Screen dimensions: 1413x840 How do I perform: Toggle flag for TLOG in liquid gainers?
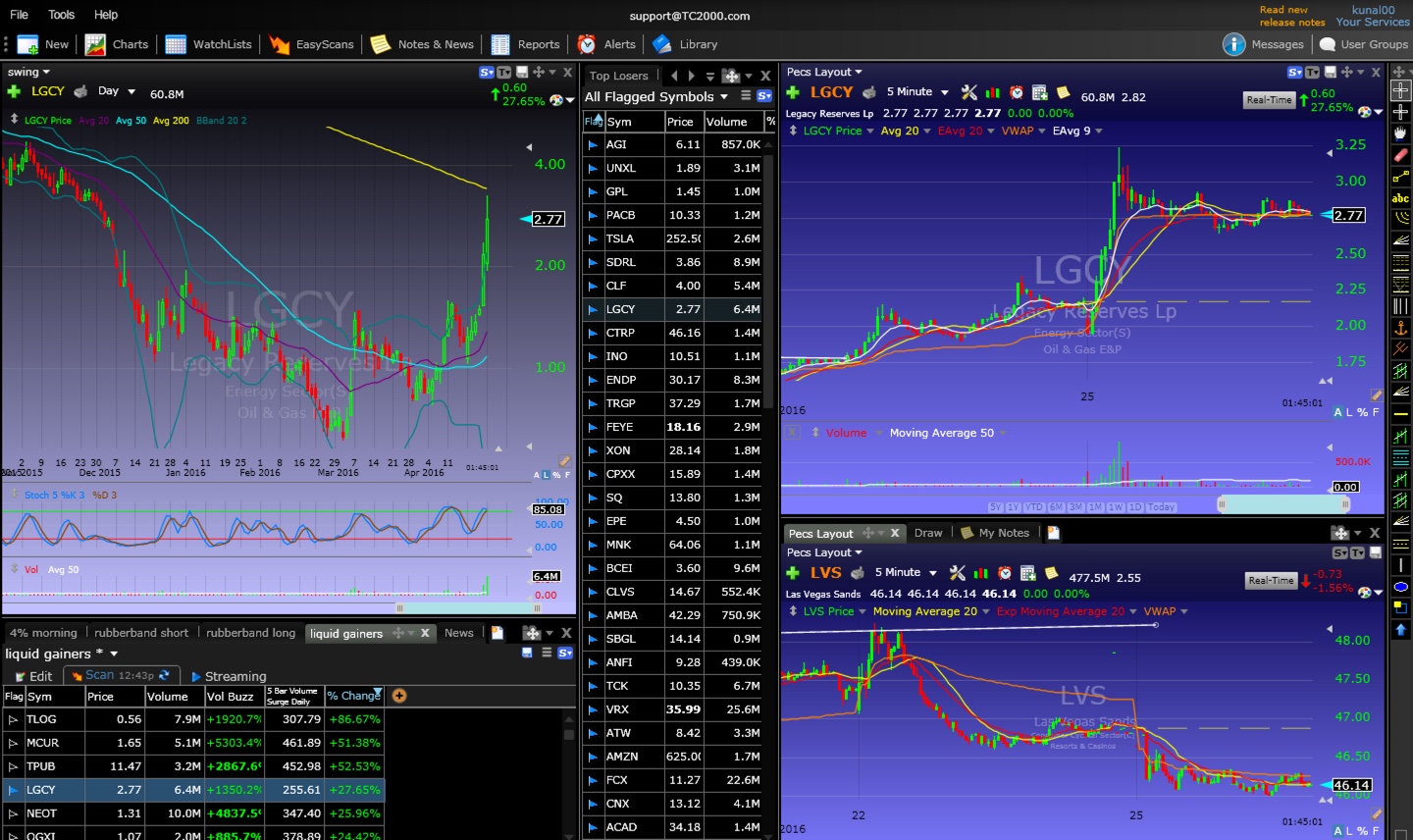(14, 719)
